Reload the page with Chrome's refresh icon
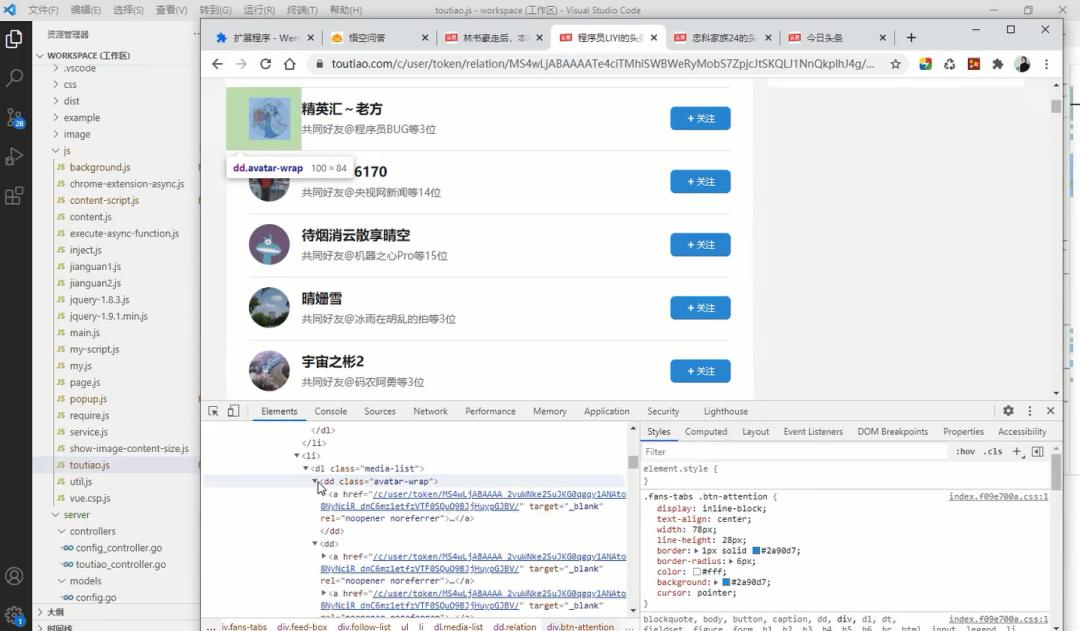This screenshot has height=631, width=1080. [x=264, y=63]
